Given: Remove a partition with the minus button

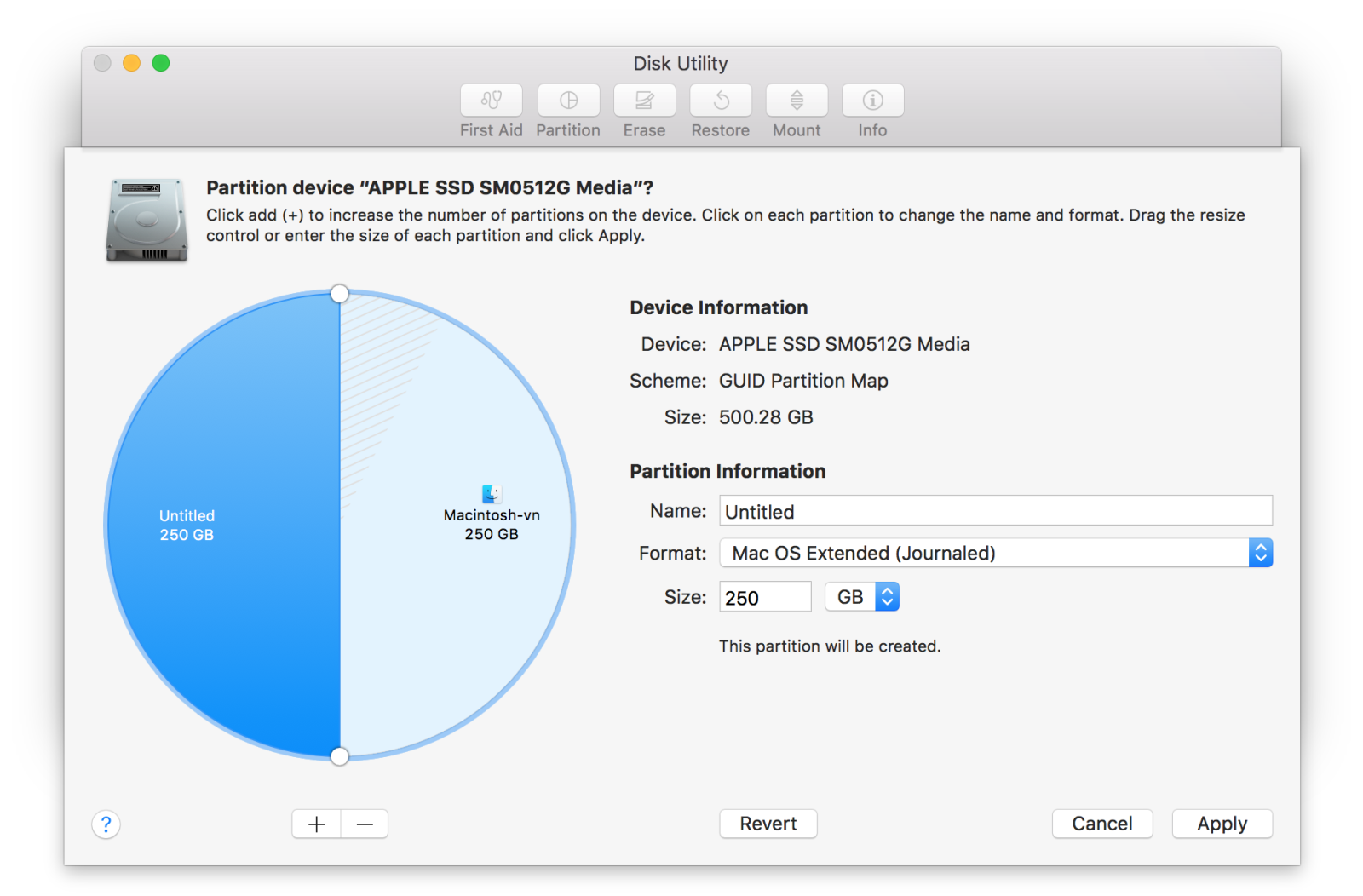Looking at the screenshot, I should [x=365, y=824].
